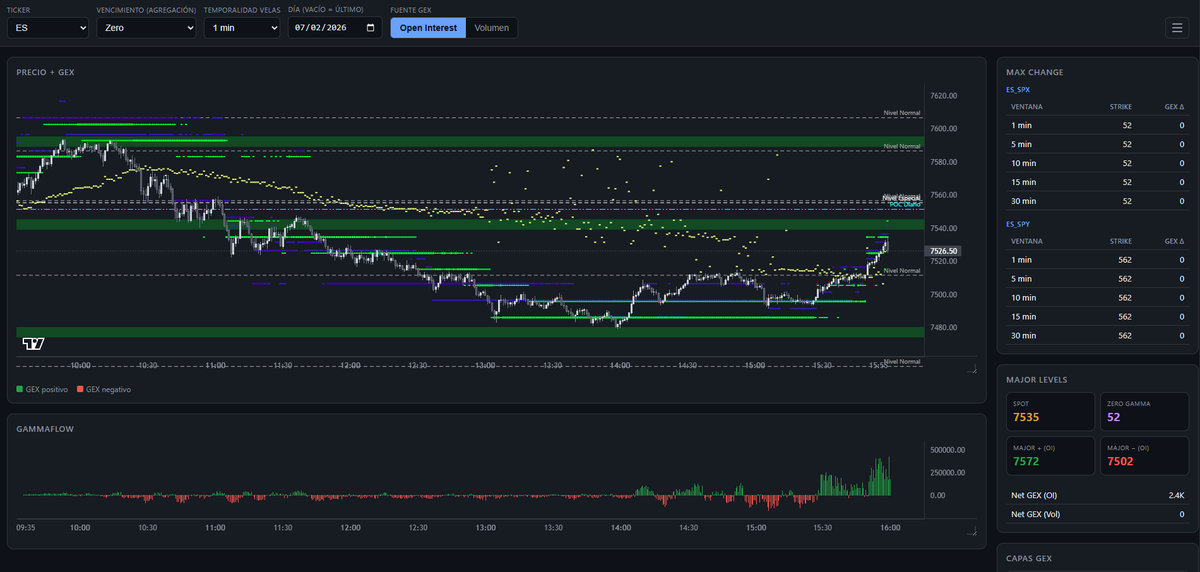Open the Vencimiento dropdown showing Zero
This screenshot has height=572, width=1200.
[x=146, y=28]
